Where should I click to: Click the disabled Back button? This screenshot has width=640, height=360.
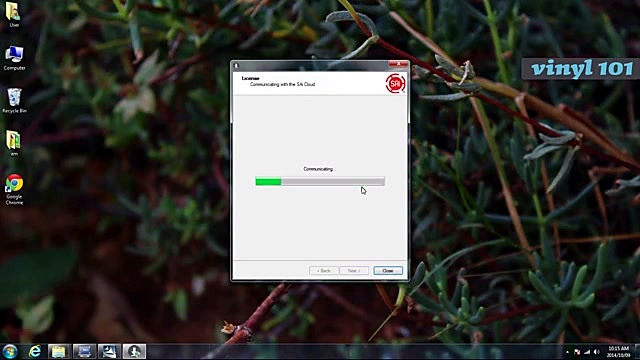[324, 271]
